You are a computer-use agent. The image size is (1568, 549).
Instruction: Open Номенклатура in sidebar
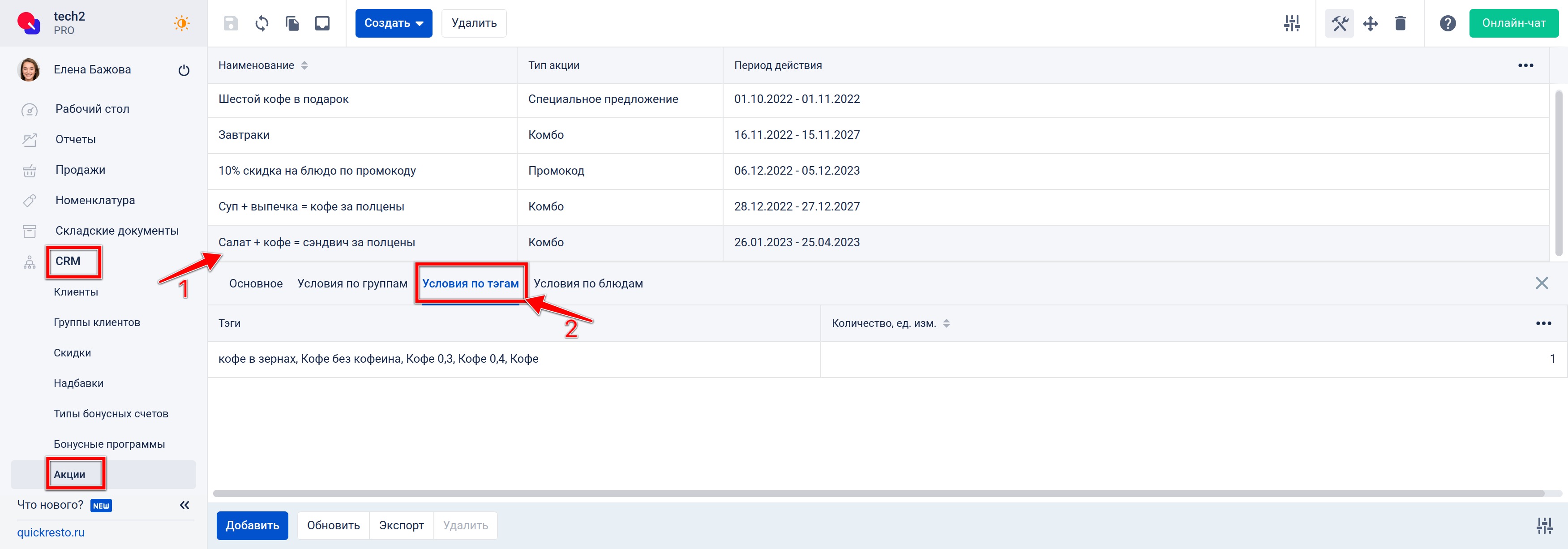click(95, 200)
